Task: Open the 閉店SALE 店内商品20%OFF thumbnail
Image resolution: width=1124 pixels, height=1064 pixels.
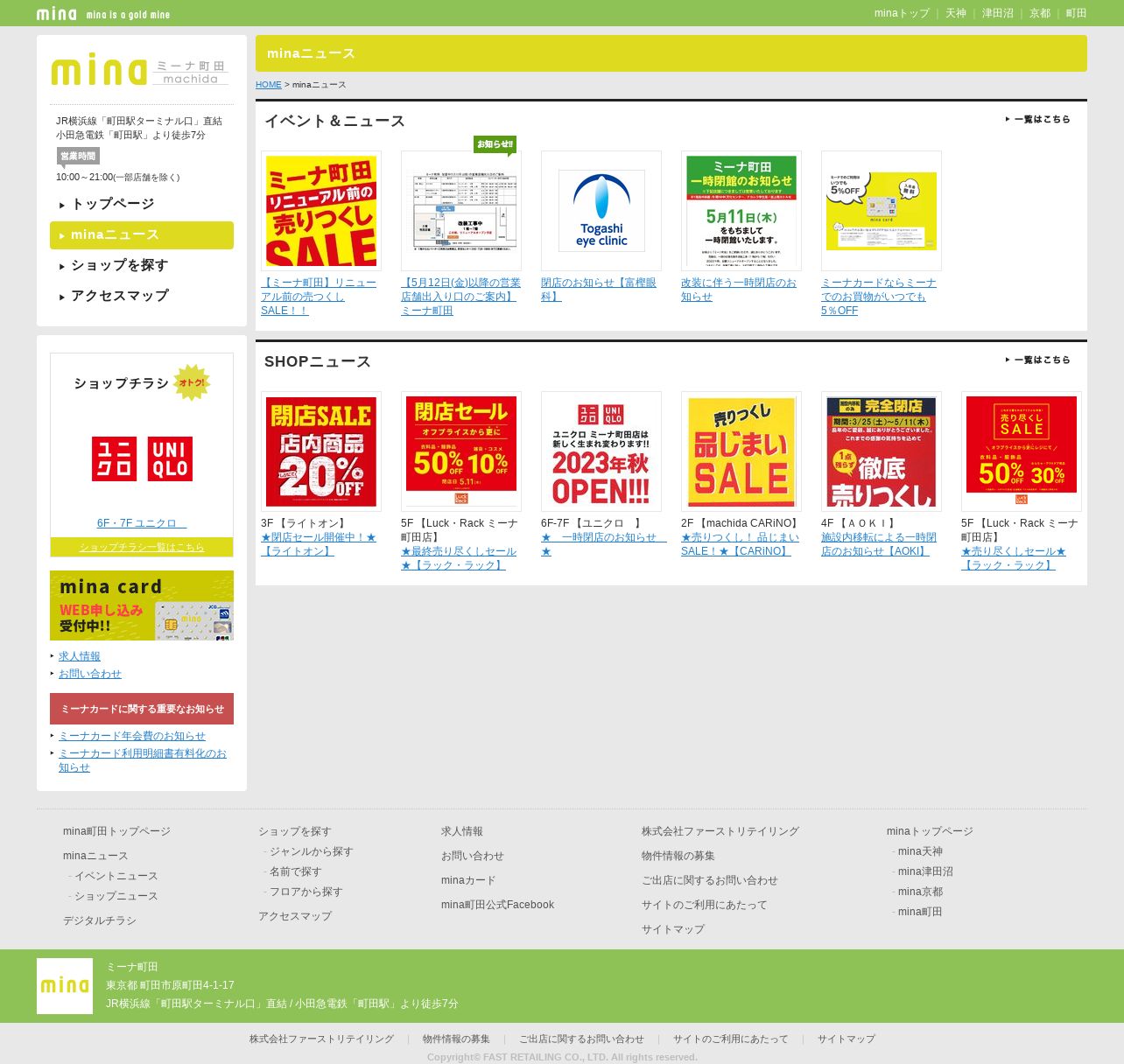Action: tap(321, 451)
